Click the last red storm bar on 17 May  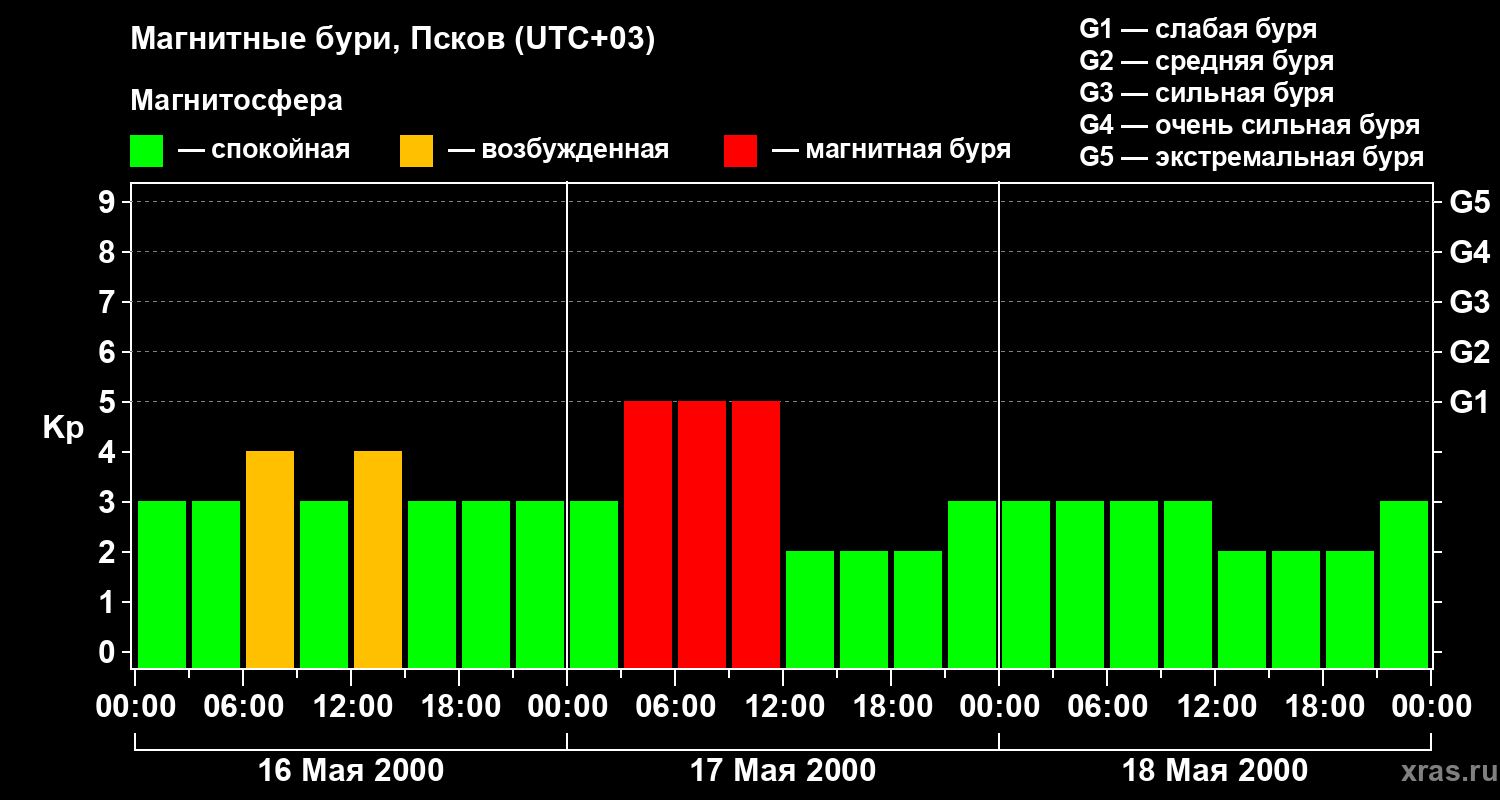(756, 534)
